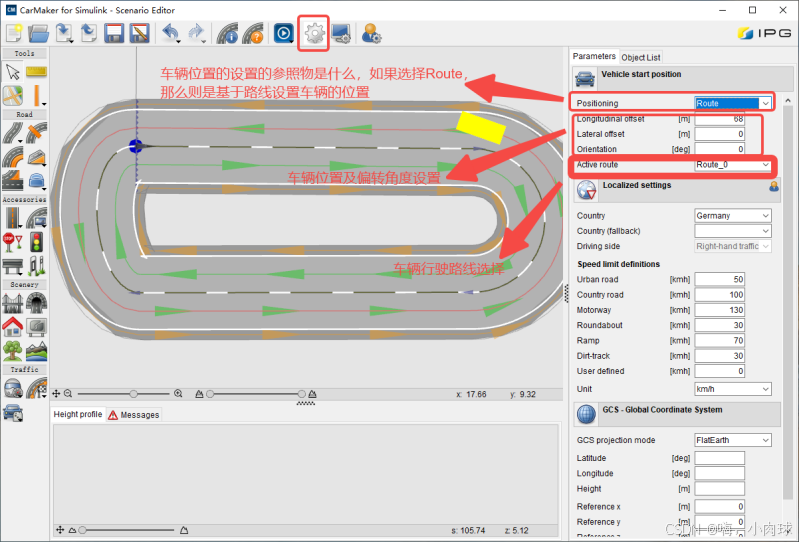Click the import scenario icon

pos(64,34)
